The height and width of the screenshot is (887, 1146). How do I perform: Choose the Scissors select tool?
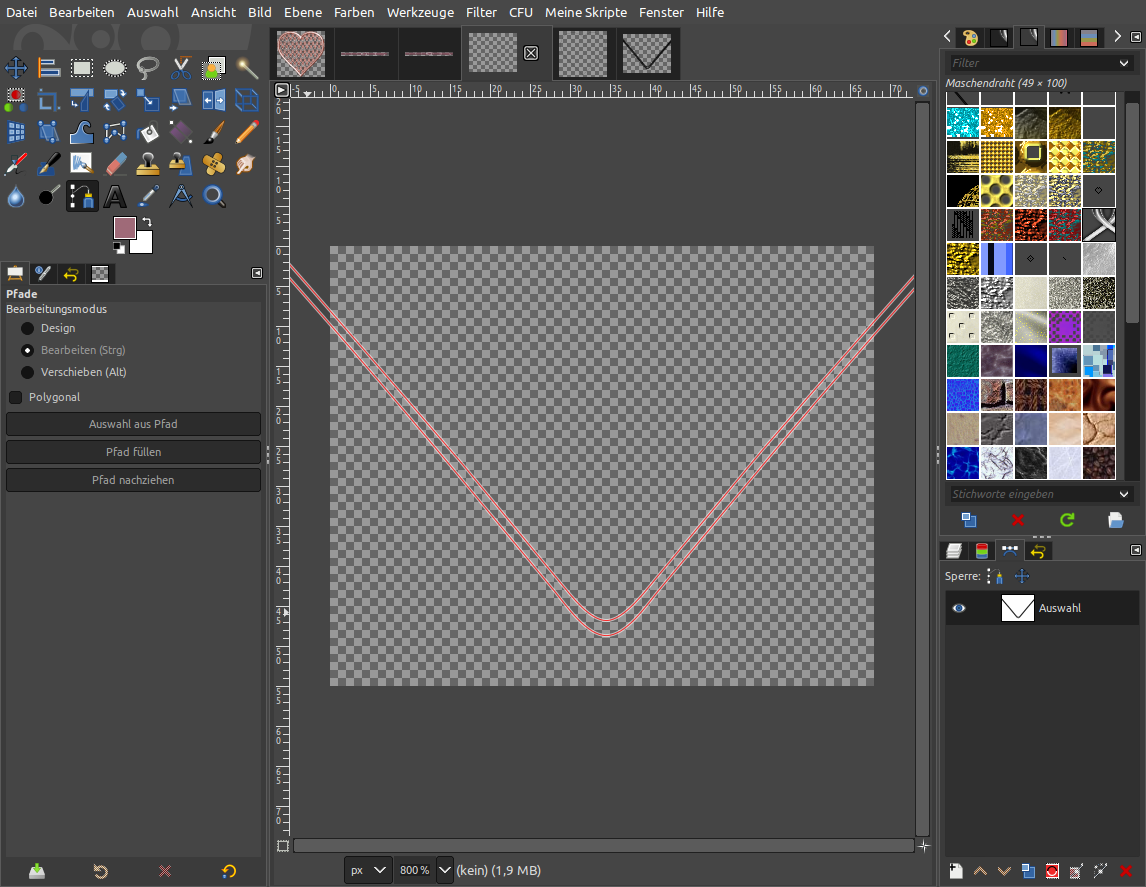[x=181, y=68]
